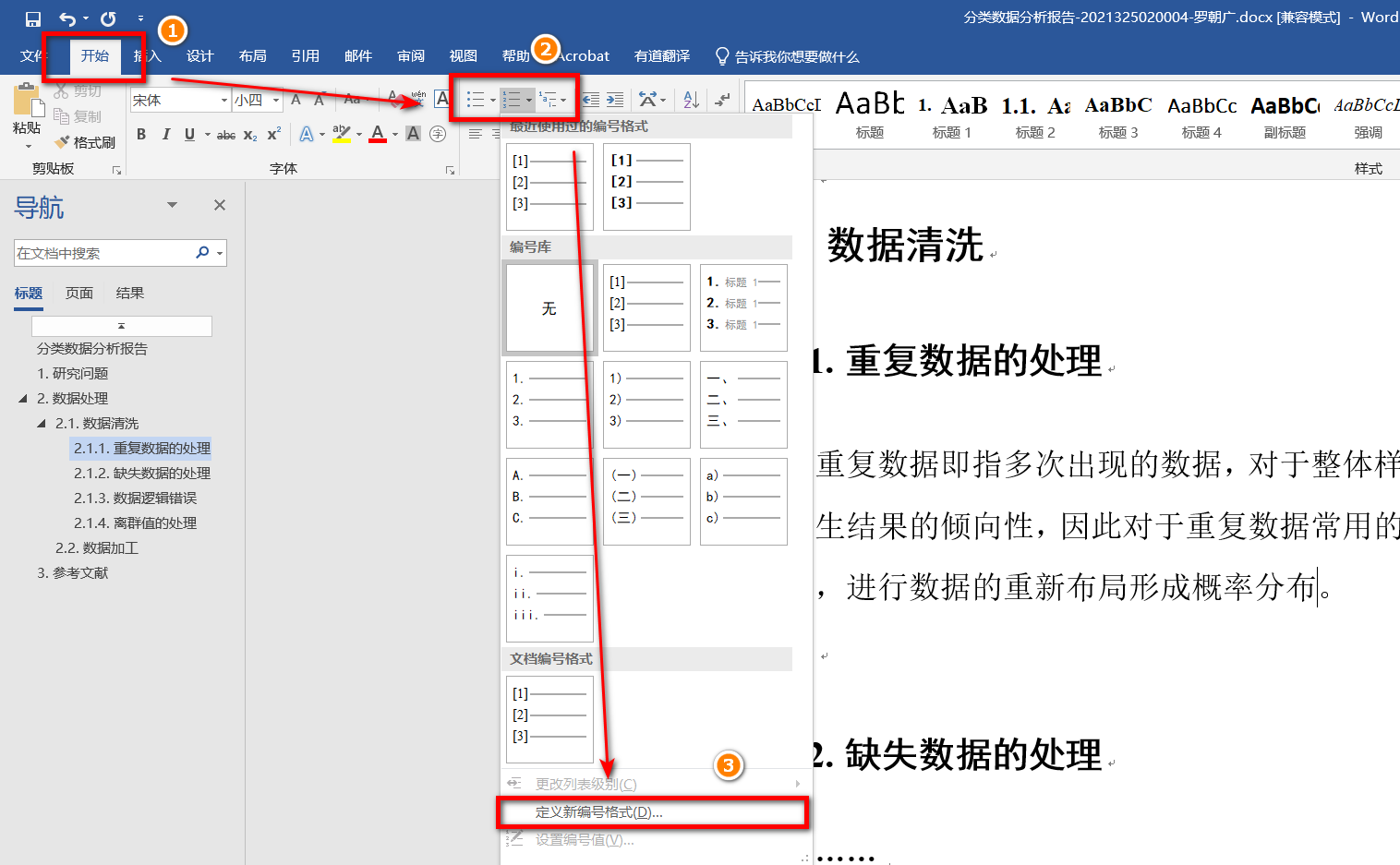Decrease font size with the shrink font icon
Screen dimensions: 1400x865
[x=320, y=100]
